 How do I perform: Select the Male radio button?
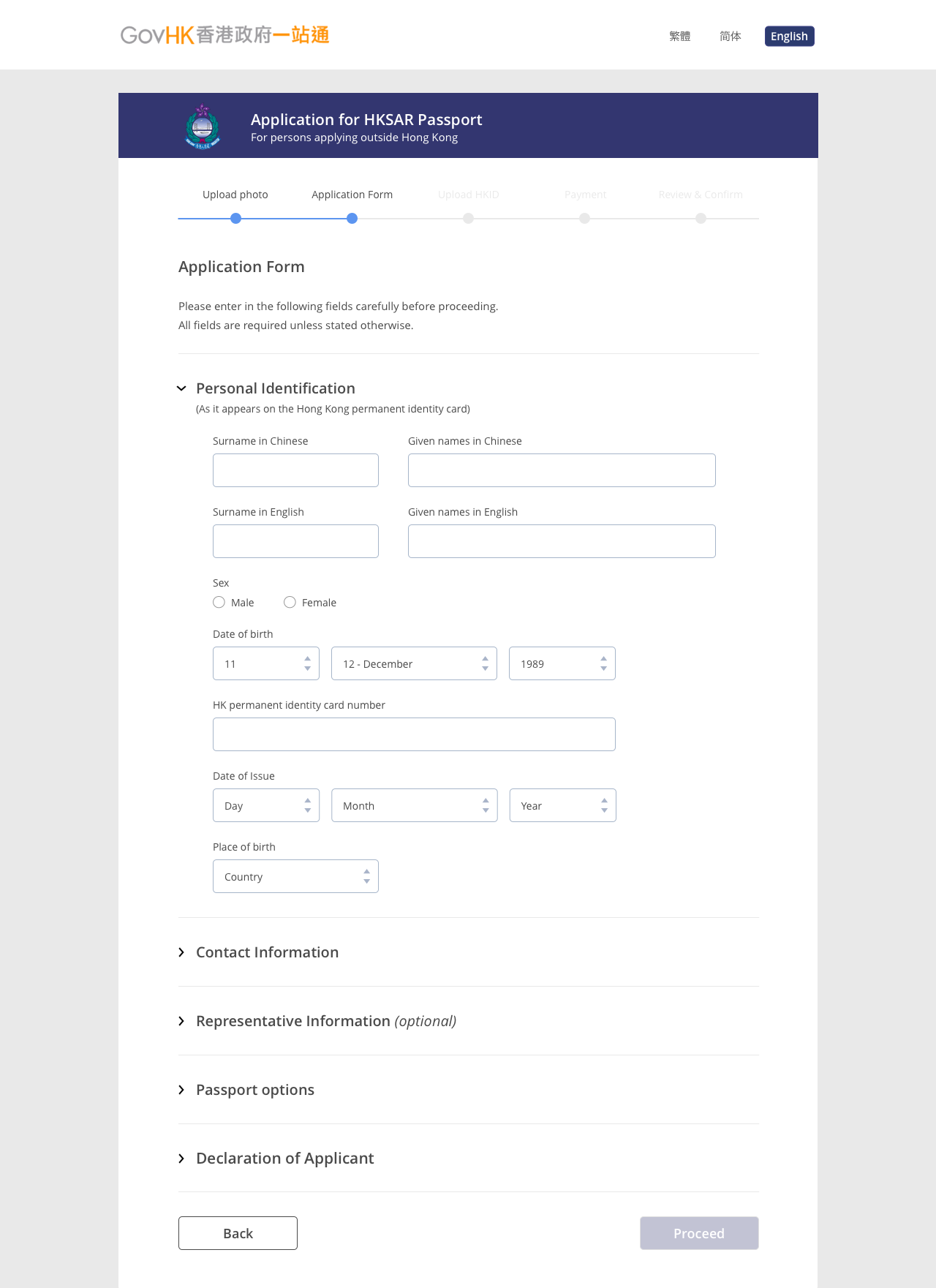219,602
